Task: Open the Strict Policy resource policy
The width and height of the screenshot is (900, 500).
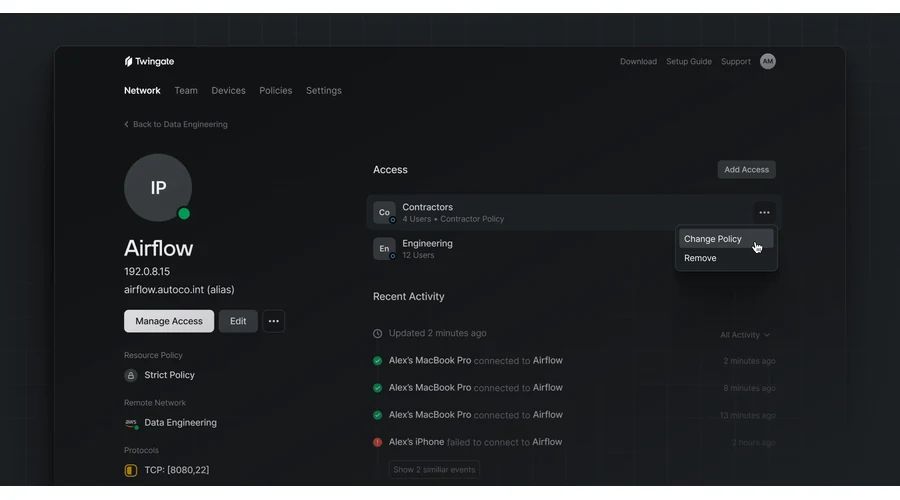Action: point(169,375)
